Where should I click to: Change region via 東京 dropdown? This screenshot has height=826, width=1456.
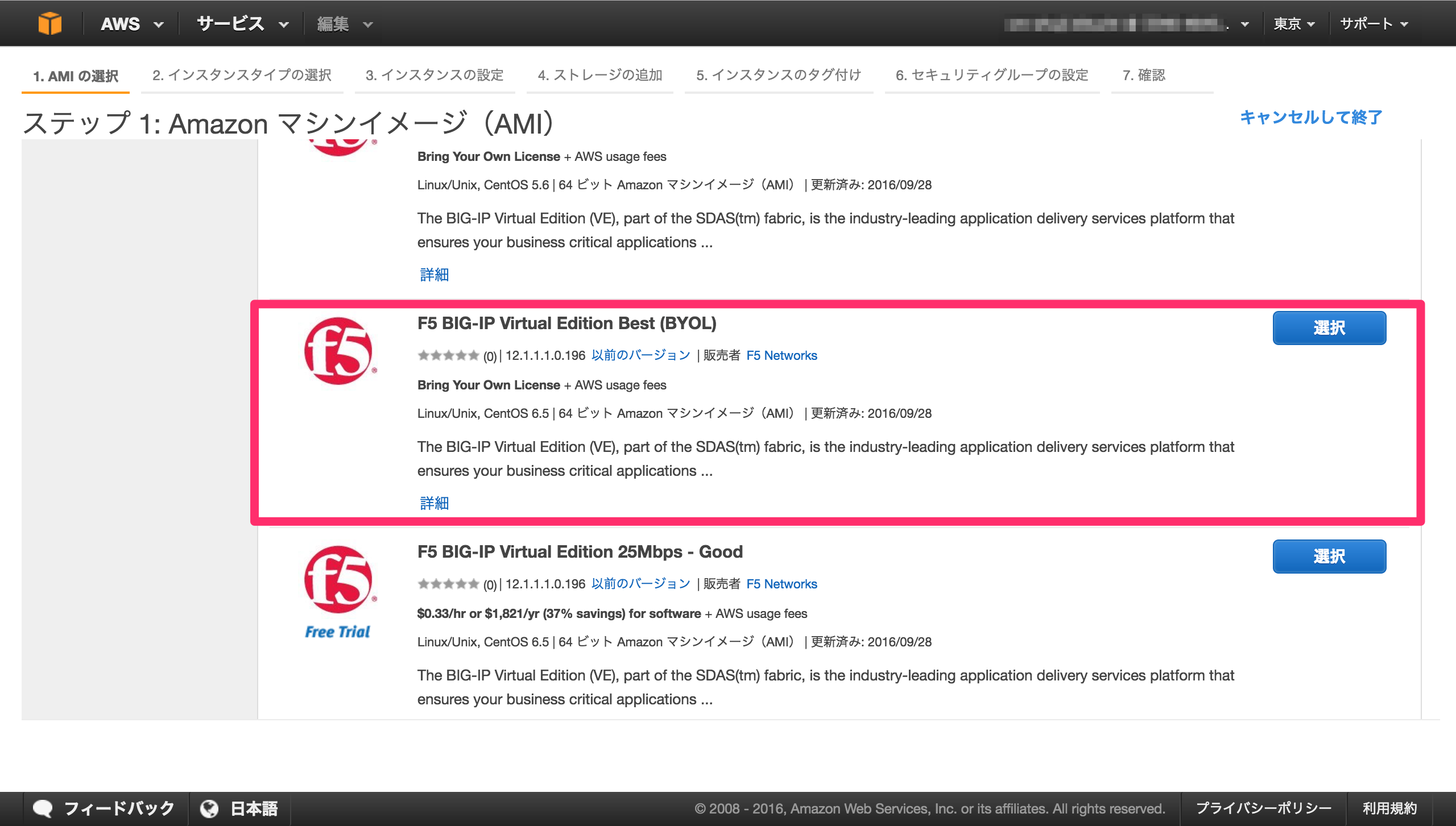[1294, 24]
